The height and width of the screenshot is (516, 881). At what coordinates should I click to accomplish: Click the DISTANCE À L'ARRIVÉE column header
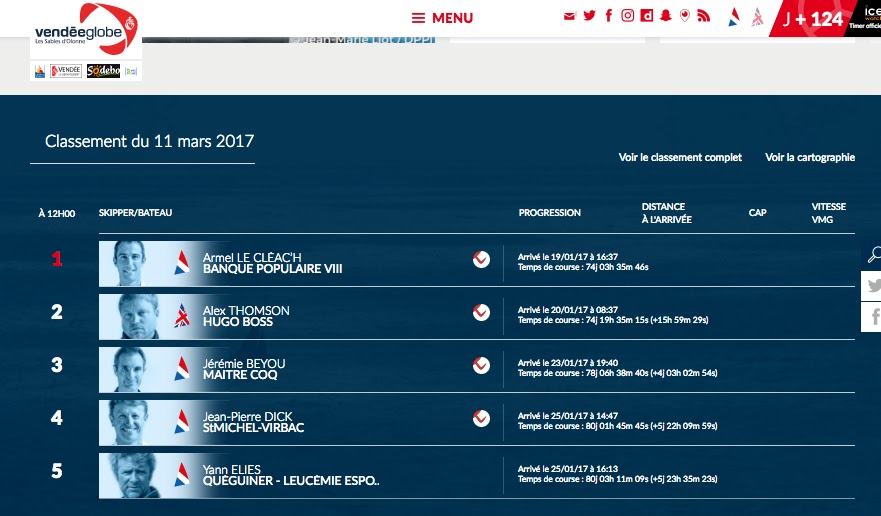[x=666, y=213]
